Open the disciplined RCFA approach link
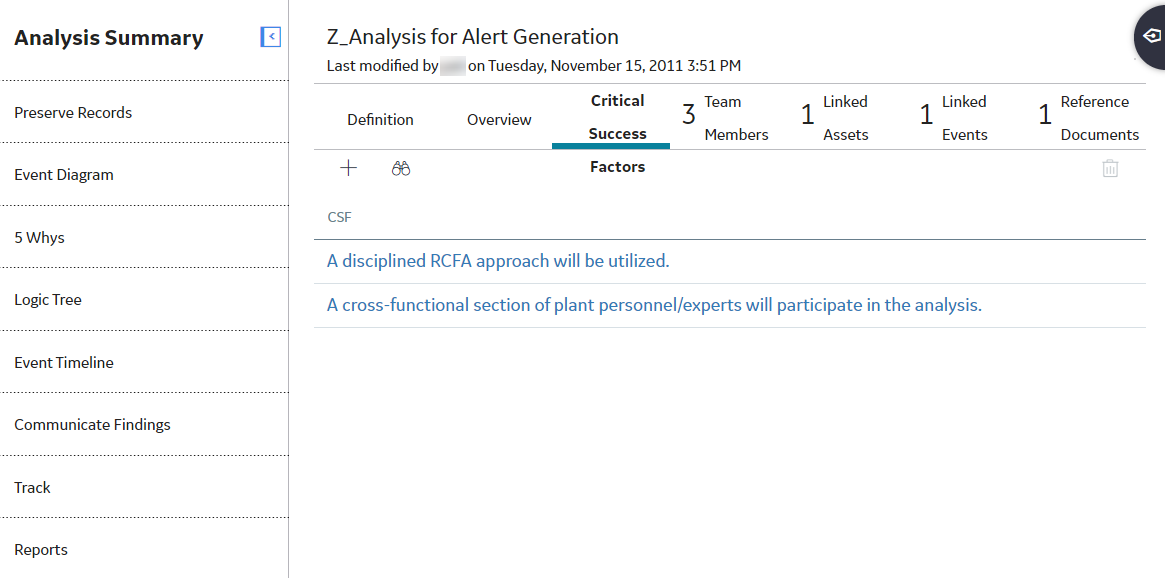The height and width of the screenshot is (578, 1165). [499, 262]
